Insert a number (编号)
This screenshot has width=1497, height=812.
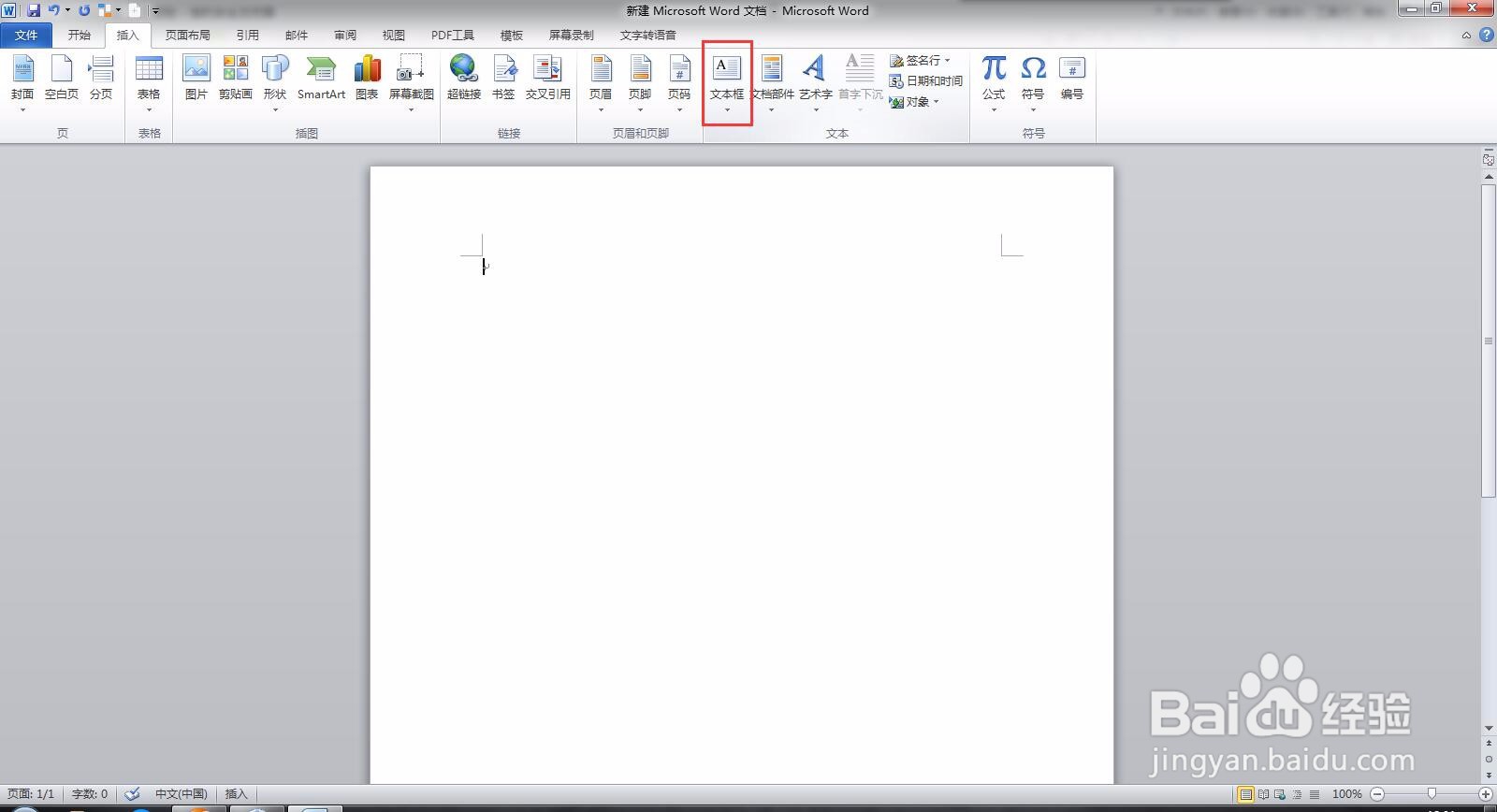click(x=1072, y=79)
